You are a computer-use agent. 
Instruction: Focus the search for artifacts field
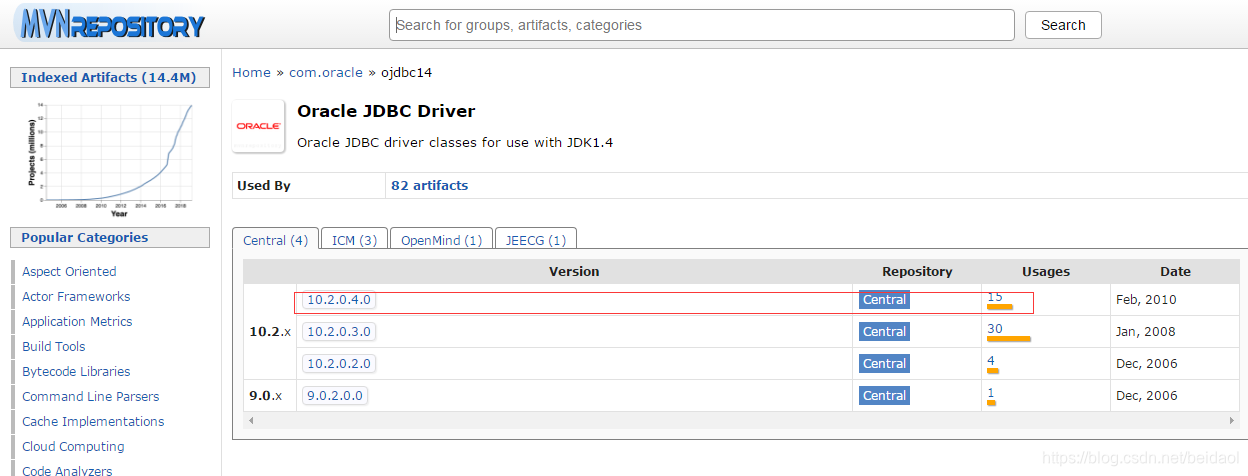701,25
